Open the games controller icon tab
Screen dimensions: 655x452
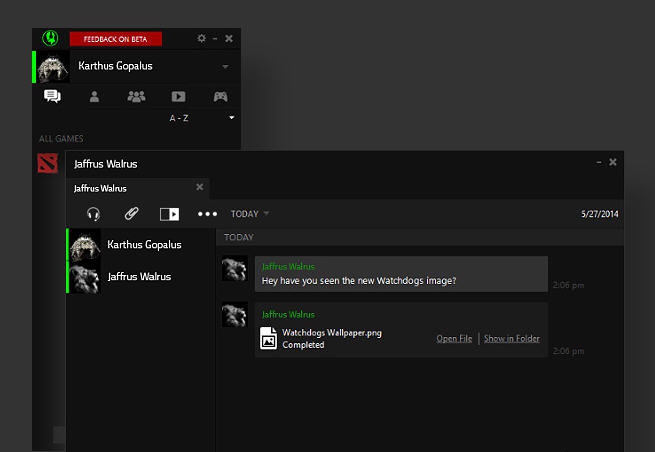[220, 97]
